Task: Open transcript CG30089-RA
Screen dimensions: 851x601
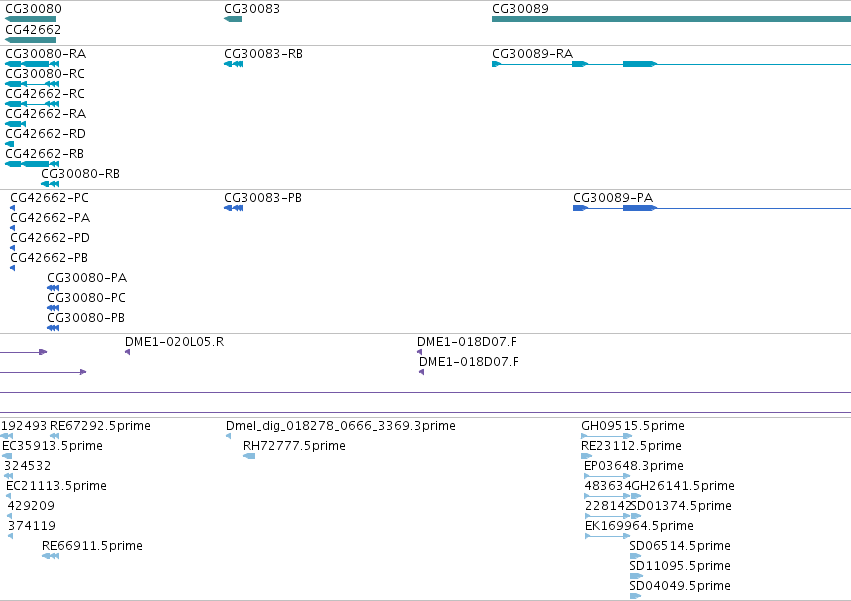Action: pos(532,54)
